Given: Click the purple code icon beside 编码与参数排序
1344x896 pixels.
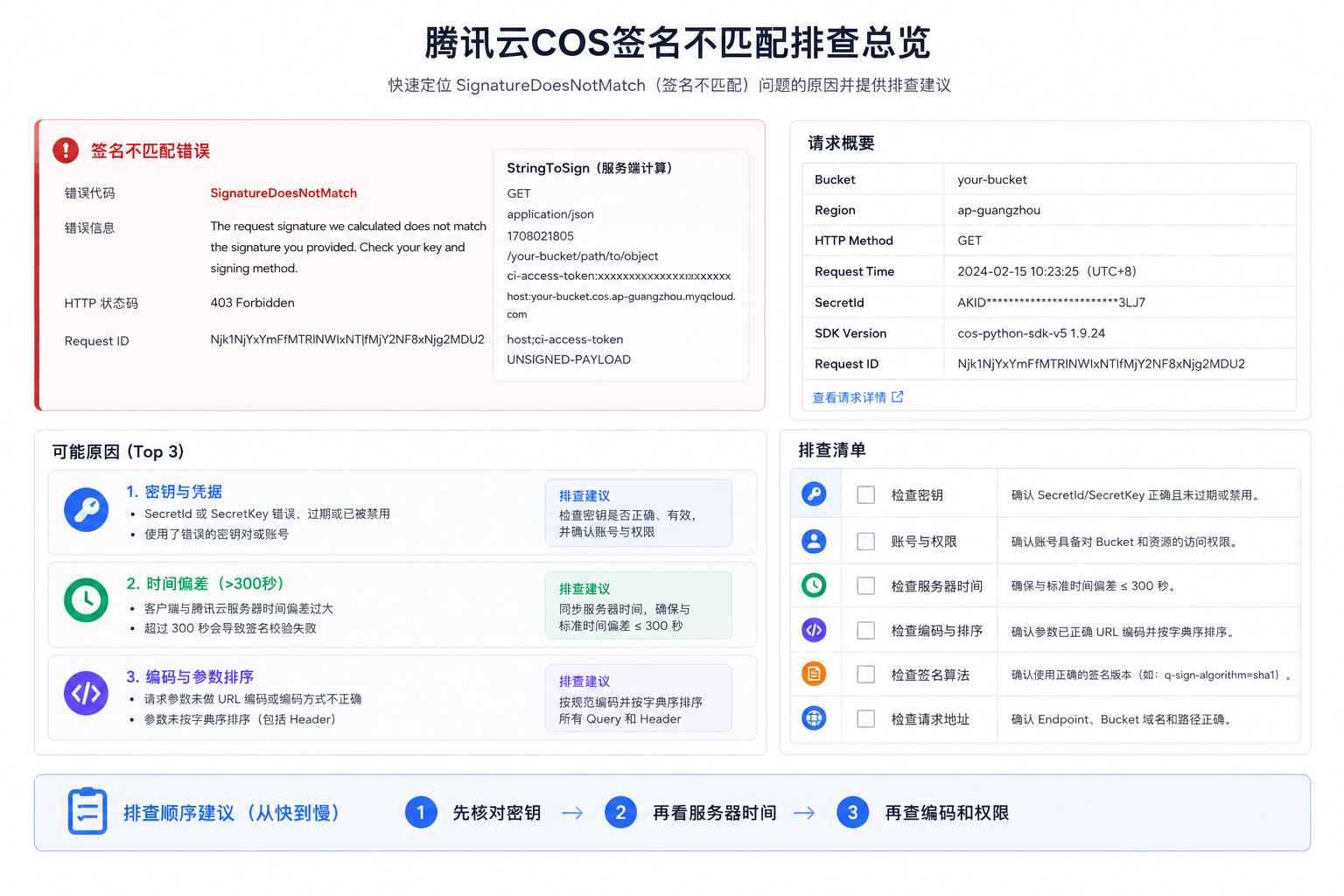Looking at the screenshot, I should [86, 693].
